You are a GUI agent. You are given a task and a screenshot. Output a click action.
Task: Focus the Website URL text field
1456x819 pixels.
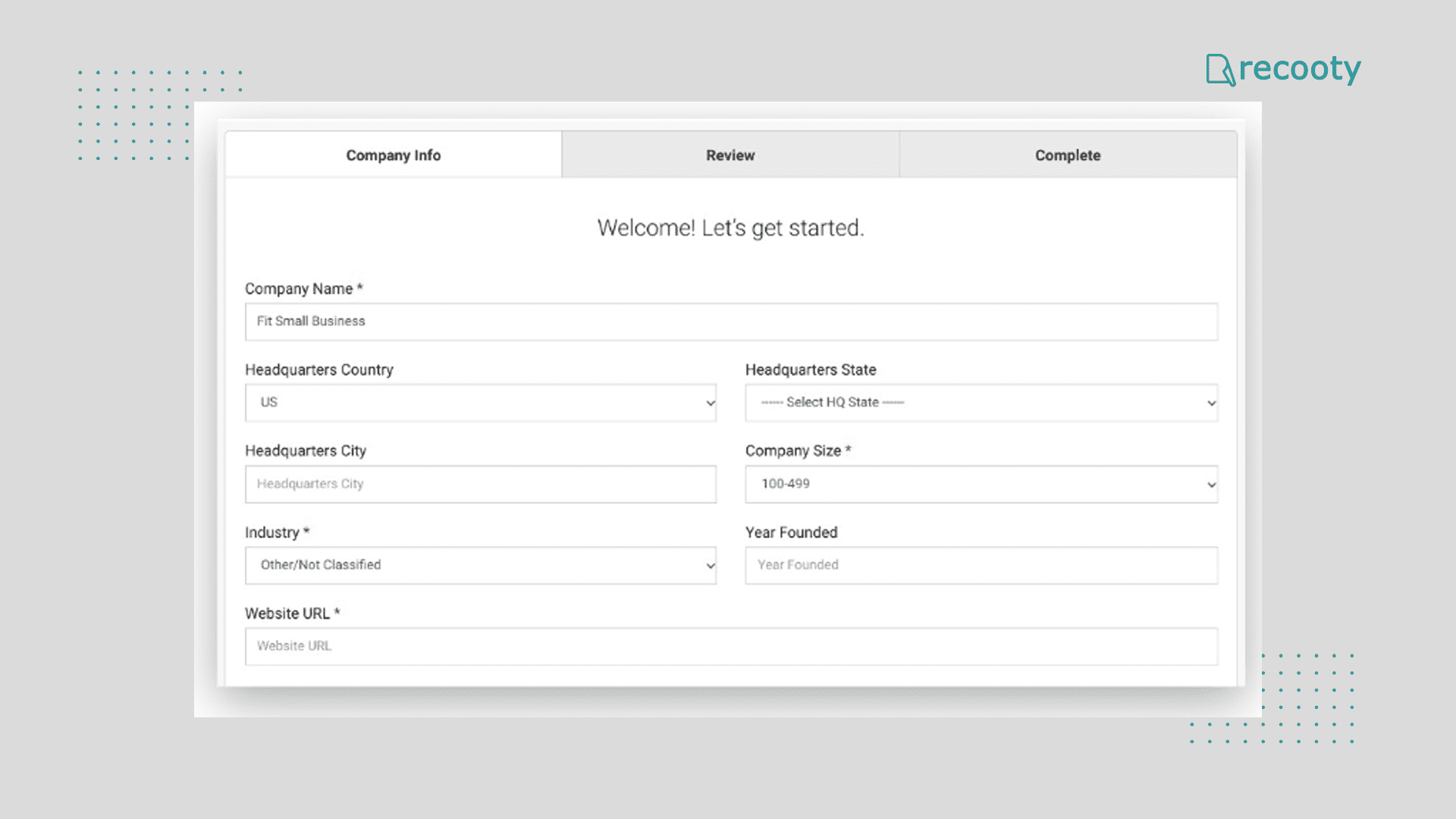coord(731,646)
